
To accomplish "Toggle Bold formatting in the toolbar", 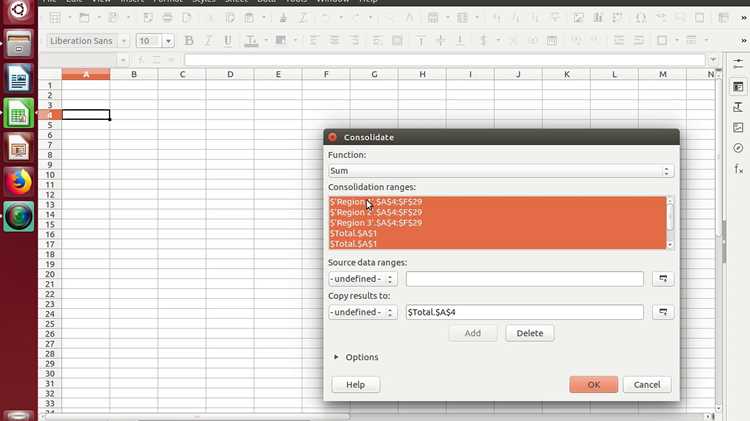I will (189, 41).
